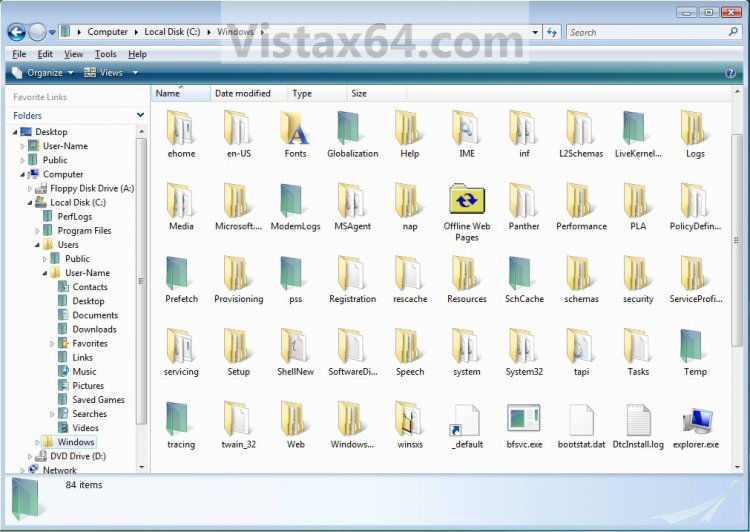Open the Edit menu
The image size is (750, 532).
(x=45, y=54)
